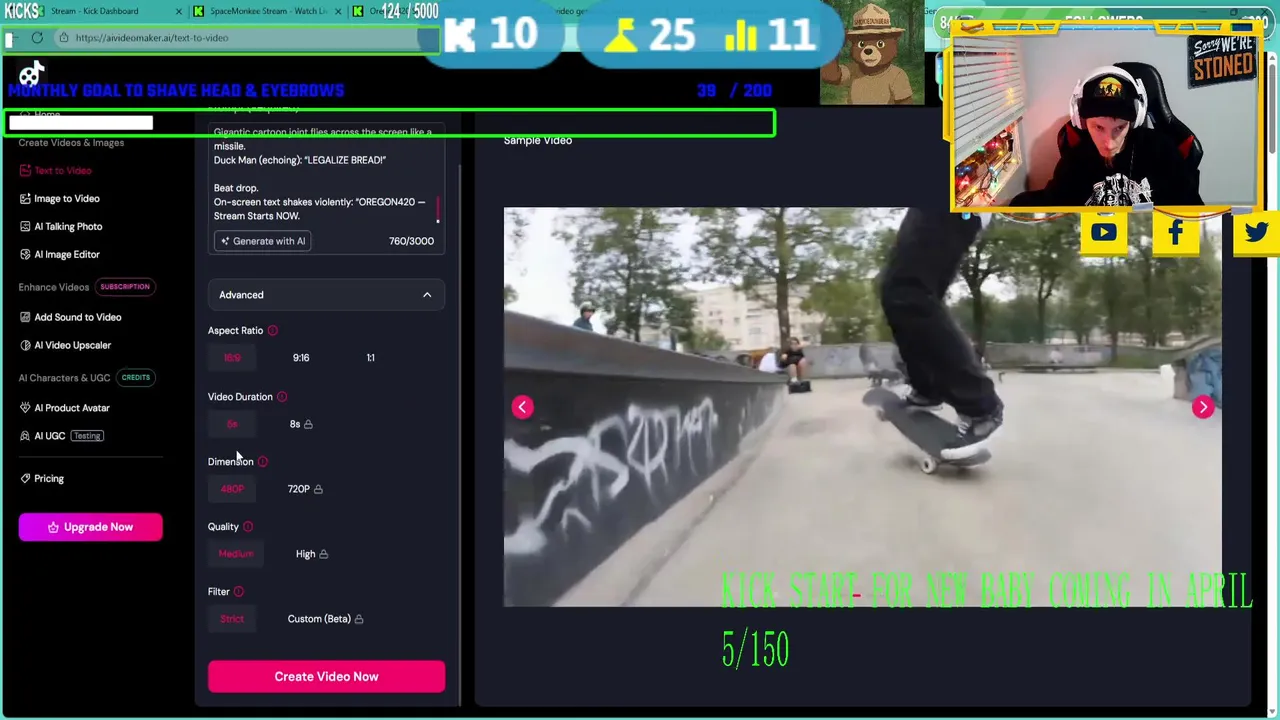Choose the locked High quality option
The image size is (1280, 720).
pos(312,554)
